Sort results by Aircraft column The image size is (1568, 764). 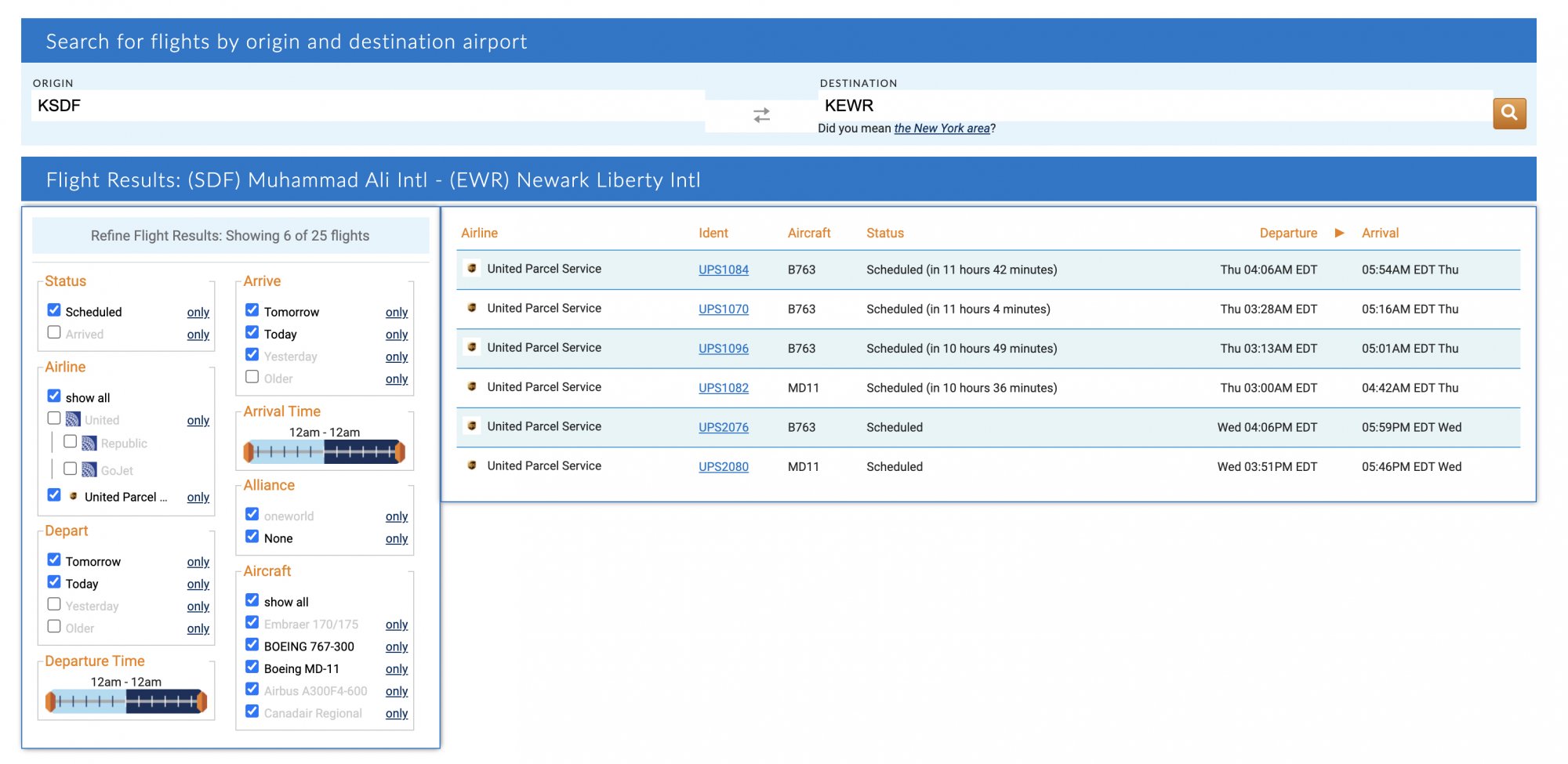pos(809,233)
